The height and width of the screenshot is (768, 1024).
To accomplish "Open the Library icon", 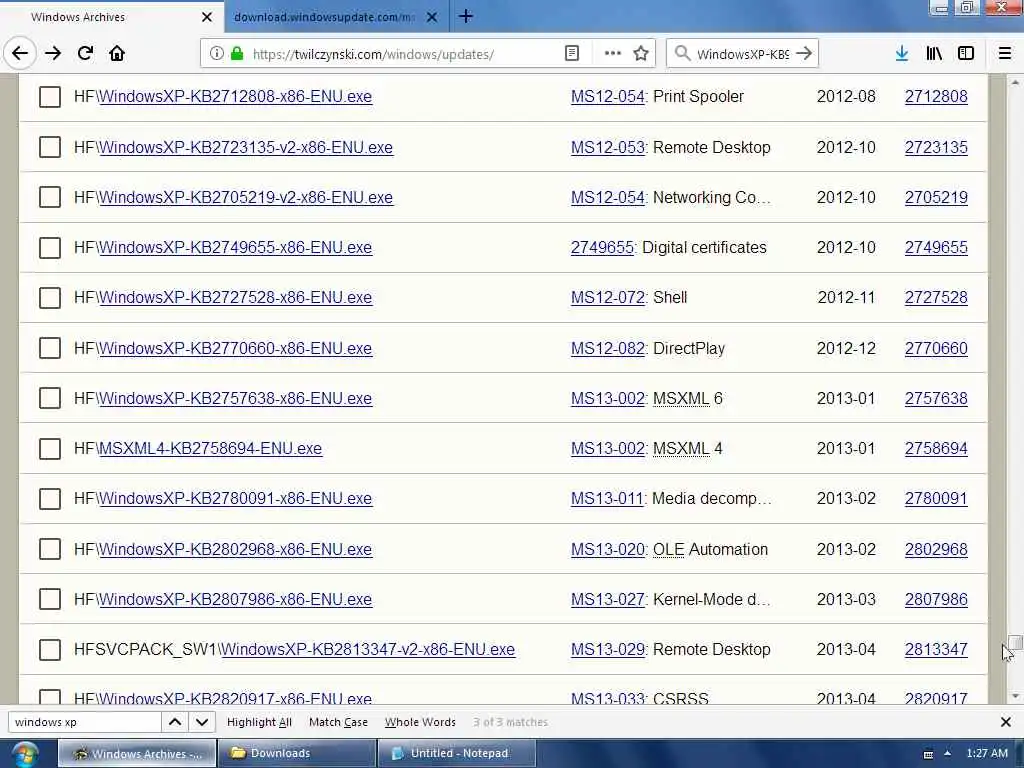I will tap(934, 54).
